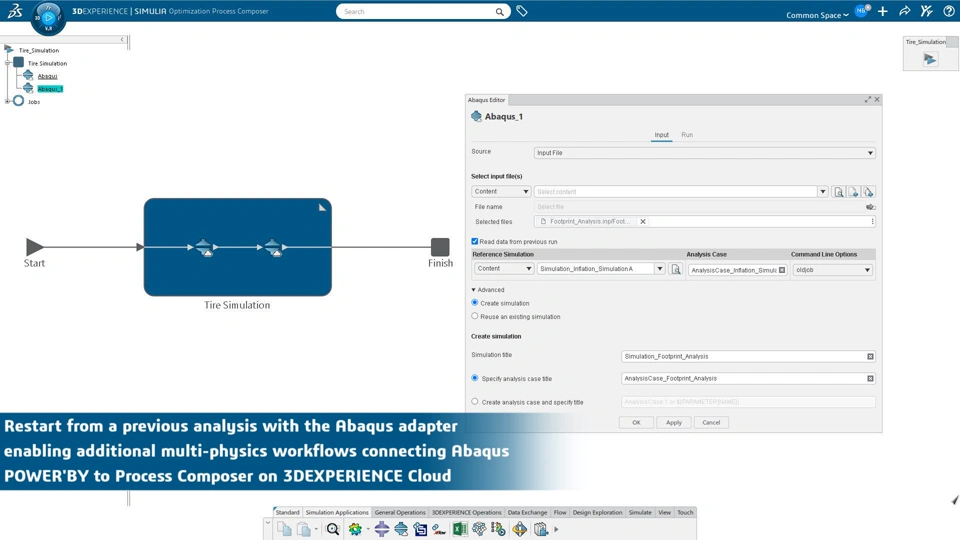Click the play-list toolbar icon

tap(498, 529)
